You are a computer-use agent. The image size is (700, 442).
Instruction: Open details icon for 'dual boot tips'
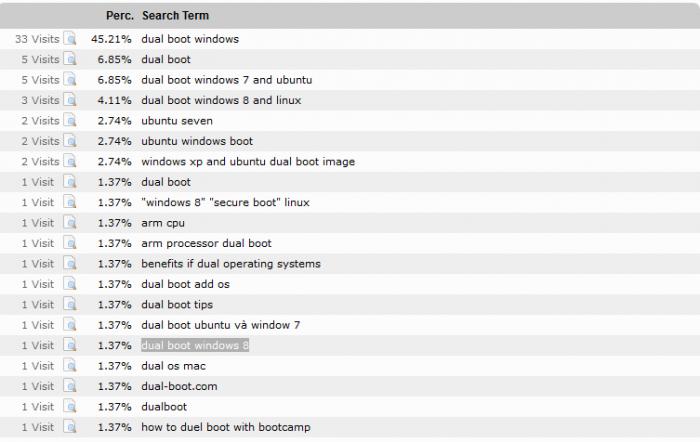pos(70,304)
